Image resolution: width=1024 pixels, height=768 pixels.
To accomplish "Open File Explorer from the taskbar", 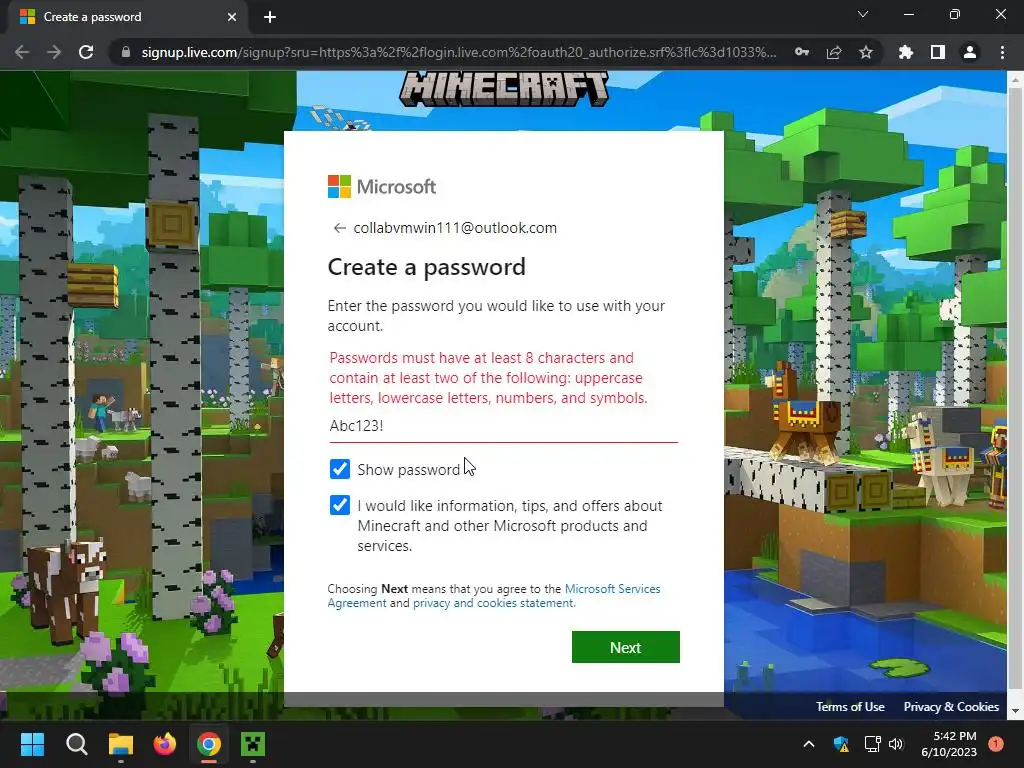I will click(120, 744).
